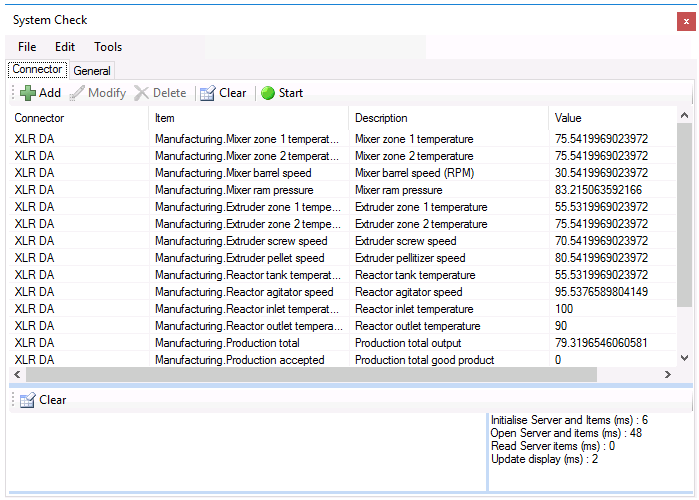Open the File menu
The width and height of the screenshot is (699, 500).
point(27,47)
